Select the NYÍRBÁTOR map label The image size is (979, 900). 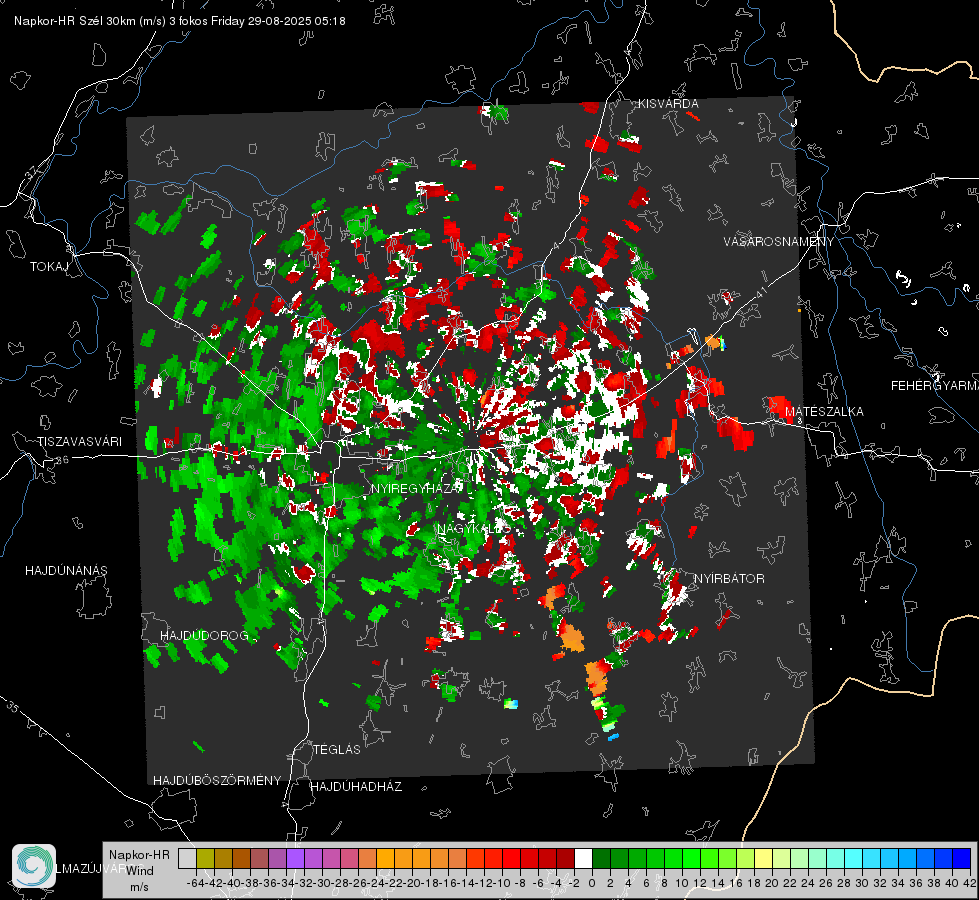pos(729,579)
